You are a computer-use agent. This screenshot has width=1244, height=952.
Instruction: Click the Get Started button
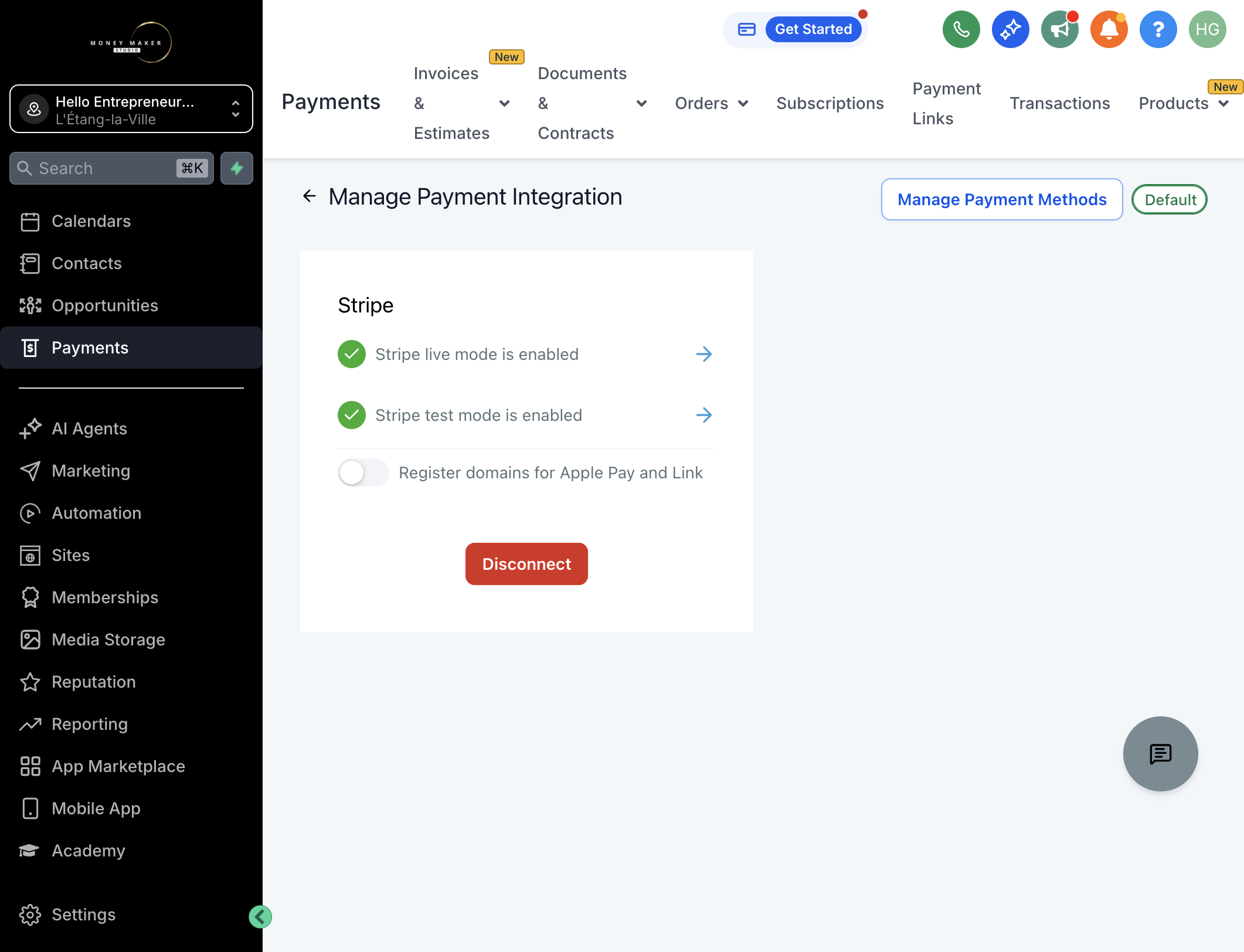click(813, 29)
